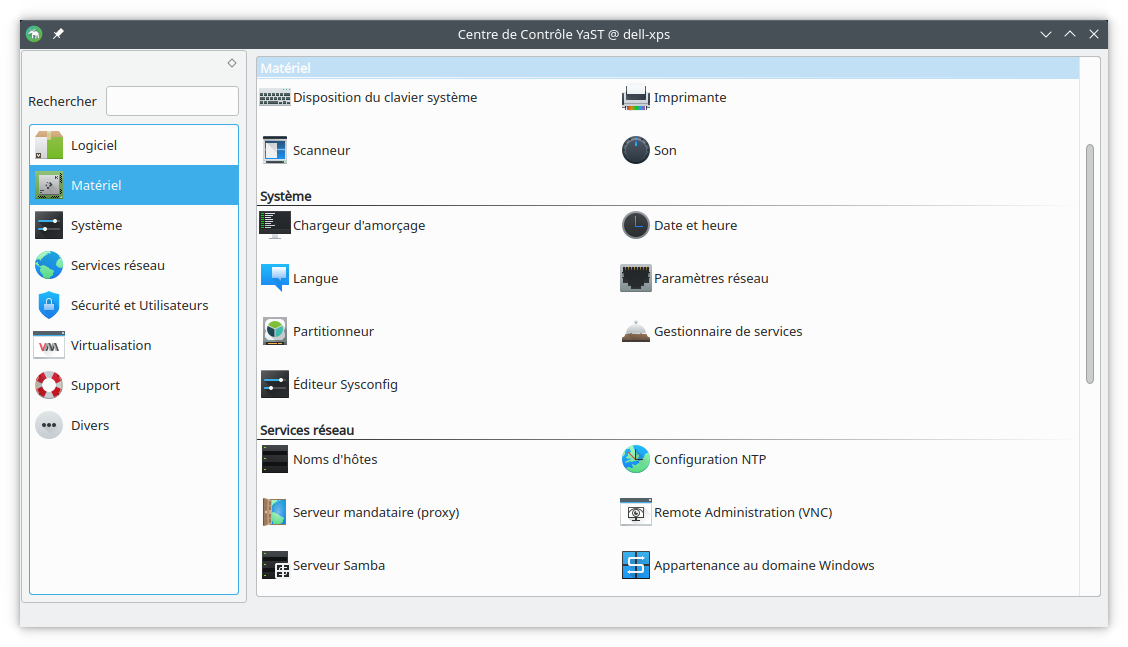Click the Langue text label
Screen dimensions: 1128x647
(x=315, y=279)
